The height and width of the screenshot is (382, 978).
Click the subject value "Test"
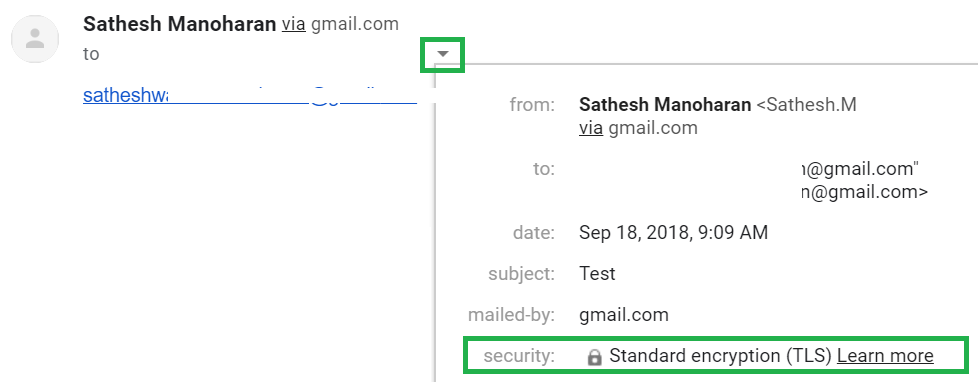(x=597, y=273)
